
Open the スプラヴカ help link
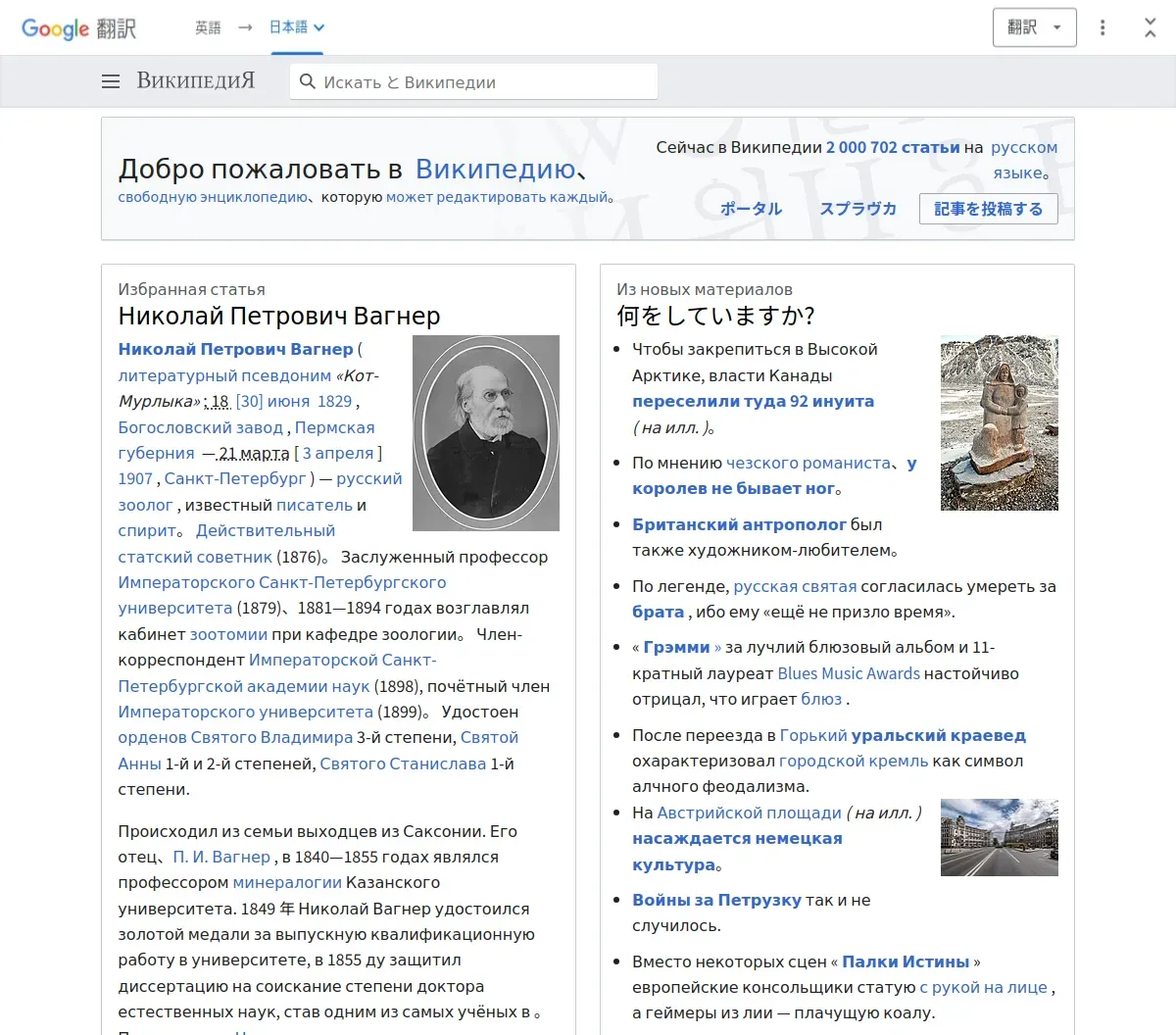click(857, 209)
